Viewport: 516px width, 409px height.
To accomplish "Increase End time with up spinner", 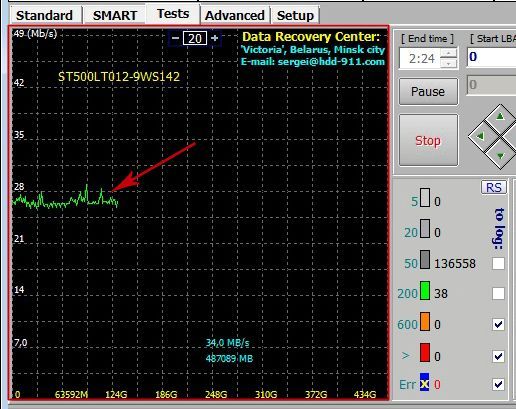I will (x=448, y=53).
